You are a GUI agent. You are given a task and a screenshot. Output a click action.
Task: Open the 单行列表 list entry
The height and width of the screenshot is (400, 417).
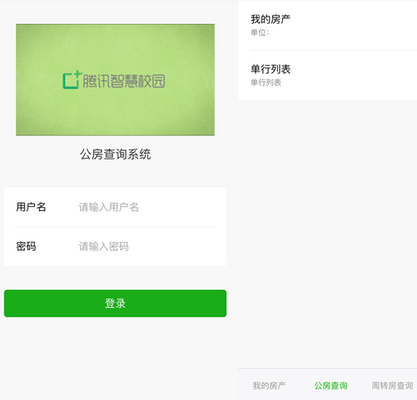click(x=328, y=75)
